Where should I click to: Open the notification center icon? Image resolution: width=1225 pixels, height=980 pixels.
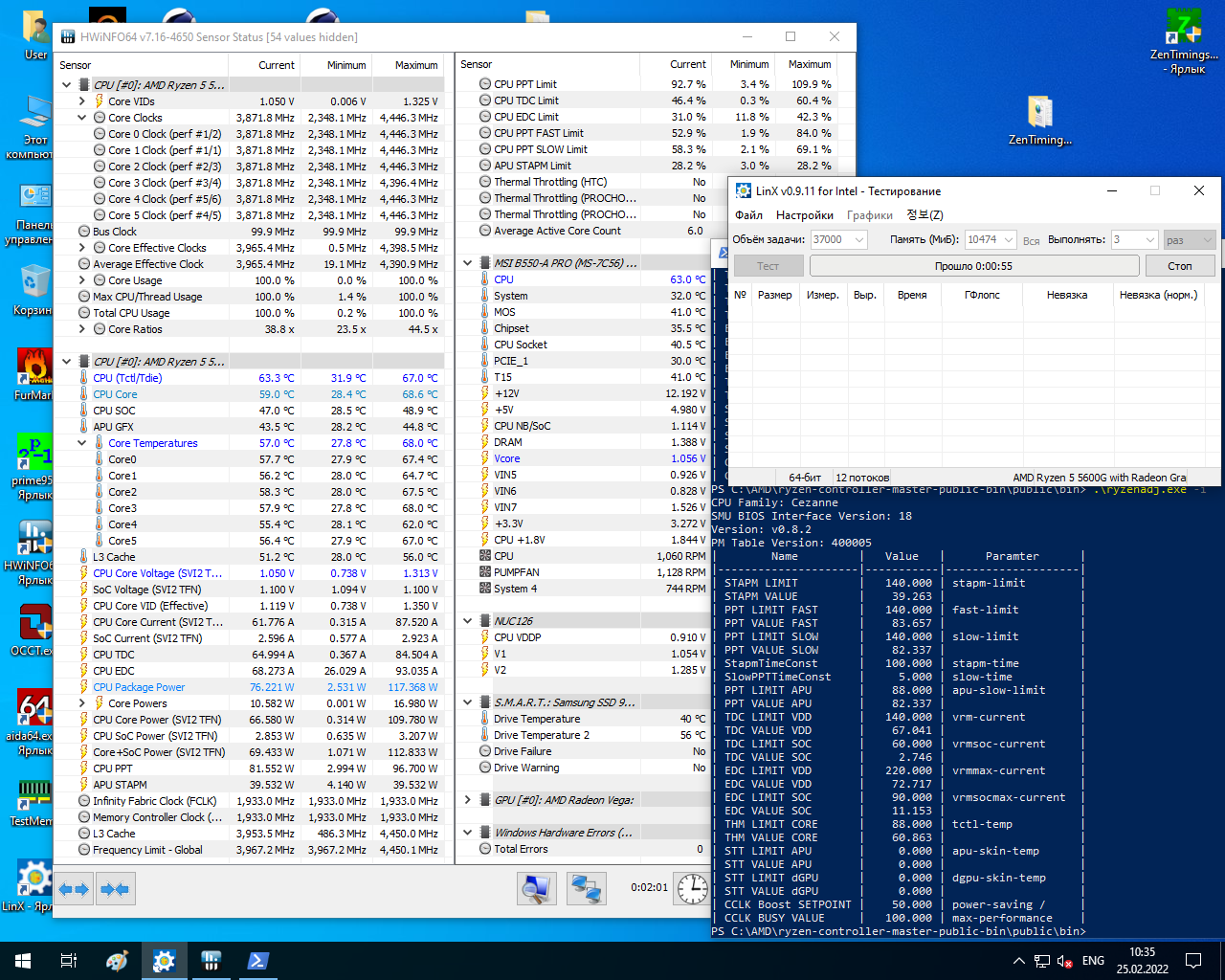coord(1193,961)
